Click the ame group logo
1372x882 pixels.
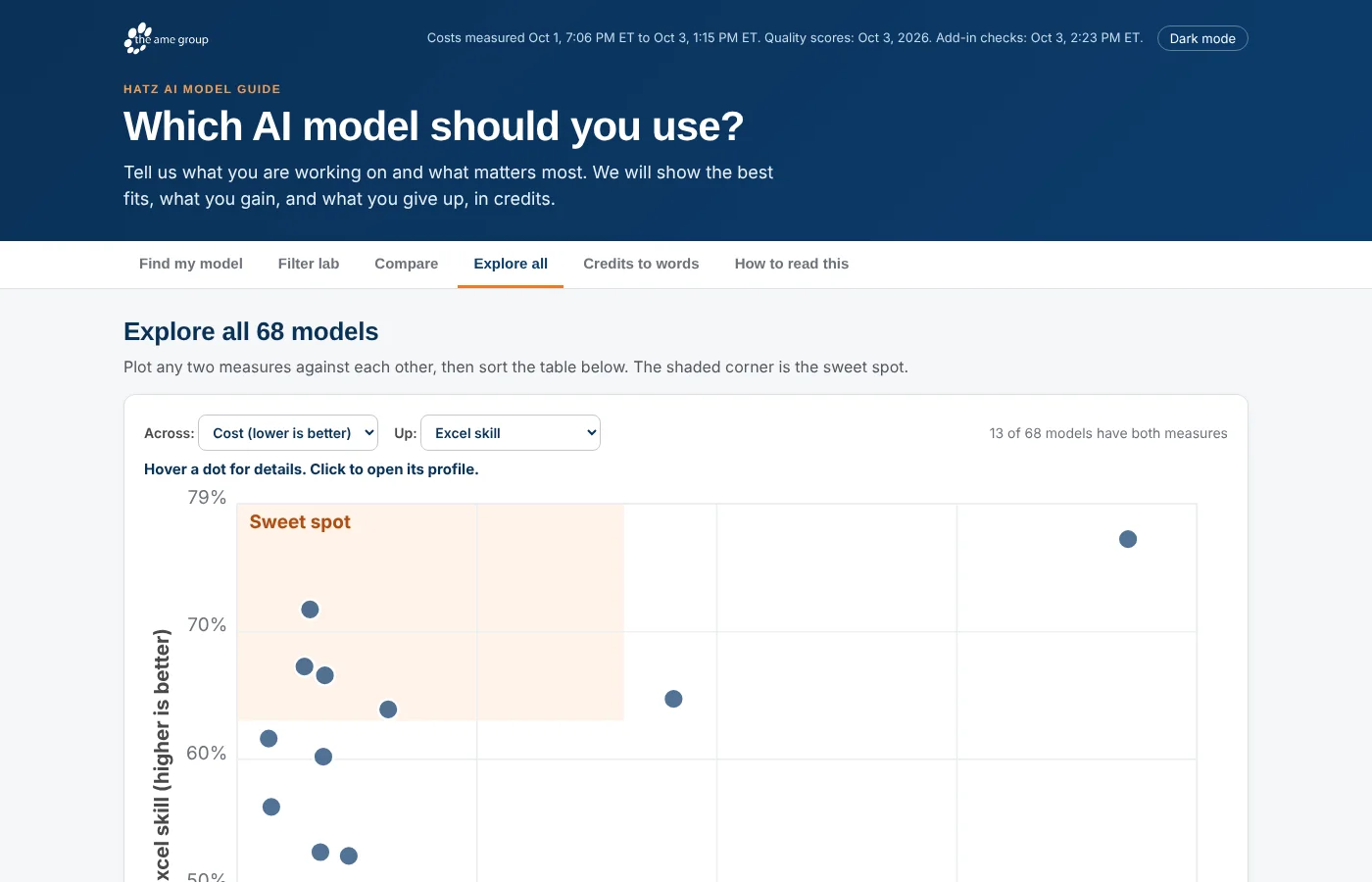point(167,38)
